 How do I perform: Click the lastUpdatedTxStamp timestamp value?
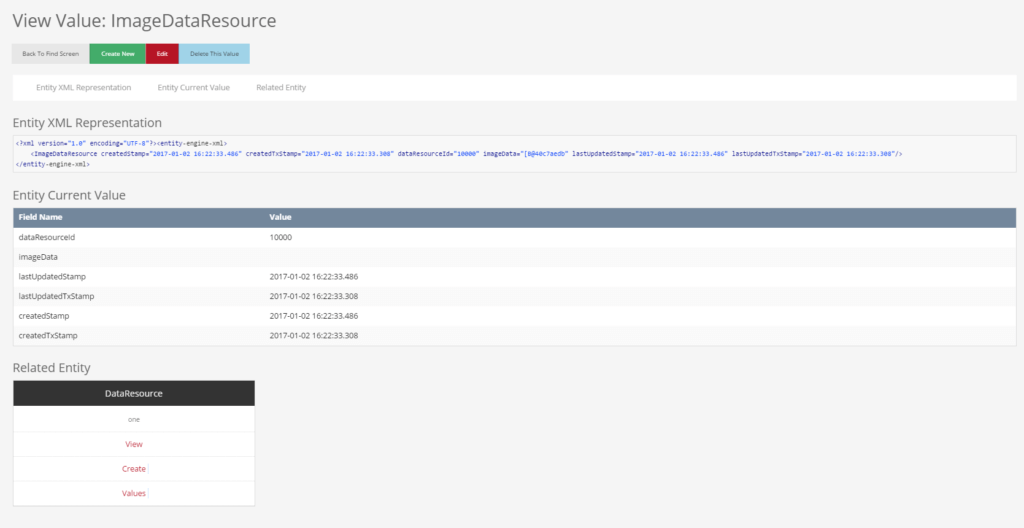314,296
